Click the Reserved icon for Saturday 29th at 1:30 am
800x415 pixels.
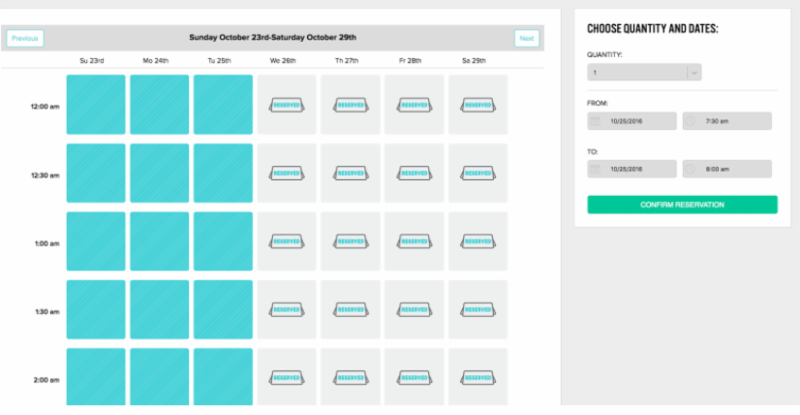pyautogui.click(x=477, y=309)
